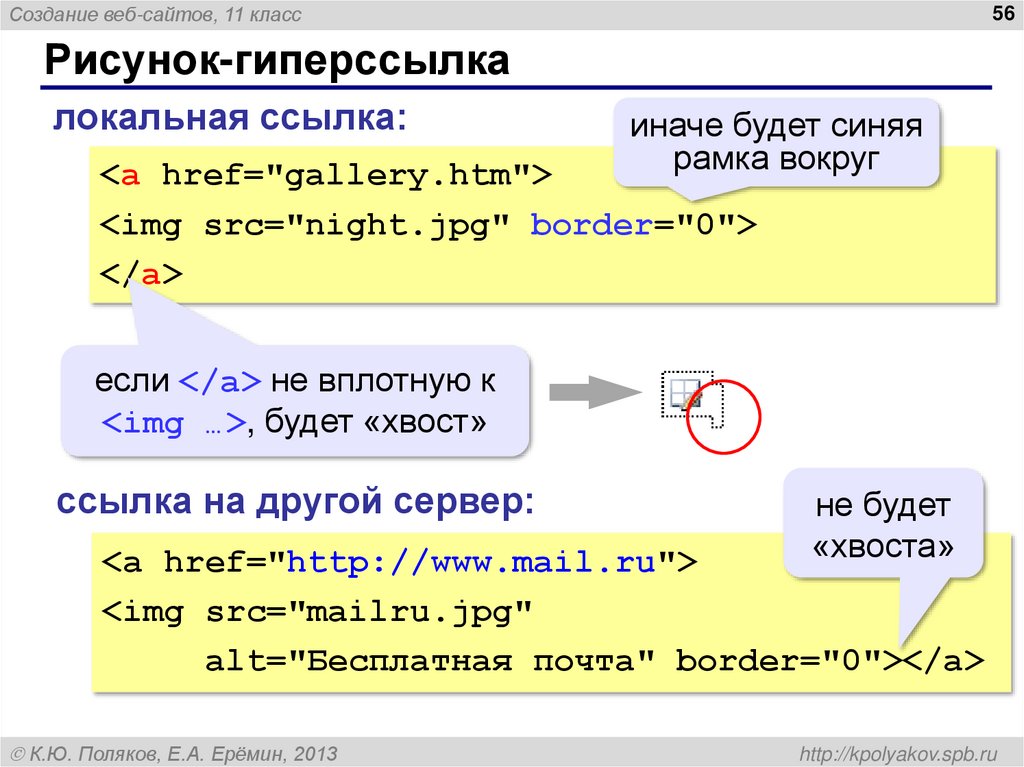Select the slide number 56
1024x767 pixels.
(x=1002, y=13)
